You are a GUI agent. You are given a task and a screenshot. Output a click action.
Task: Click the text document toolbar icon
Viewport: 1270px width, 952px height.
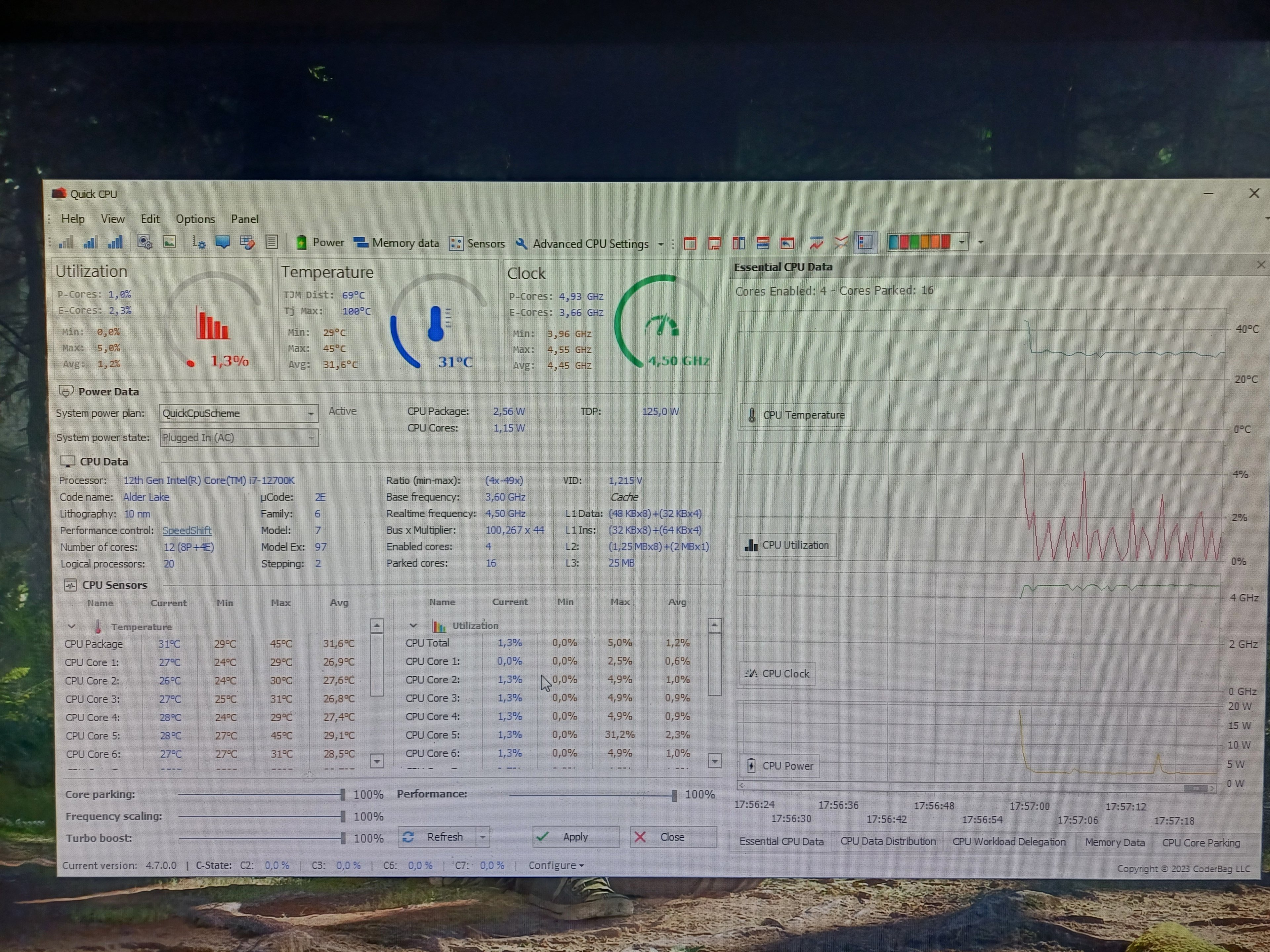pyautogui.click(x=272, y=242)
